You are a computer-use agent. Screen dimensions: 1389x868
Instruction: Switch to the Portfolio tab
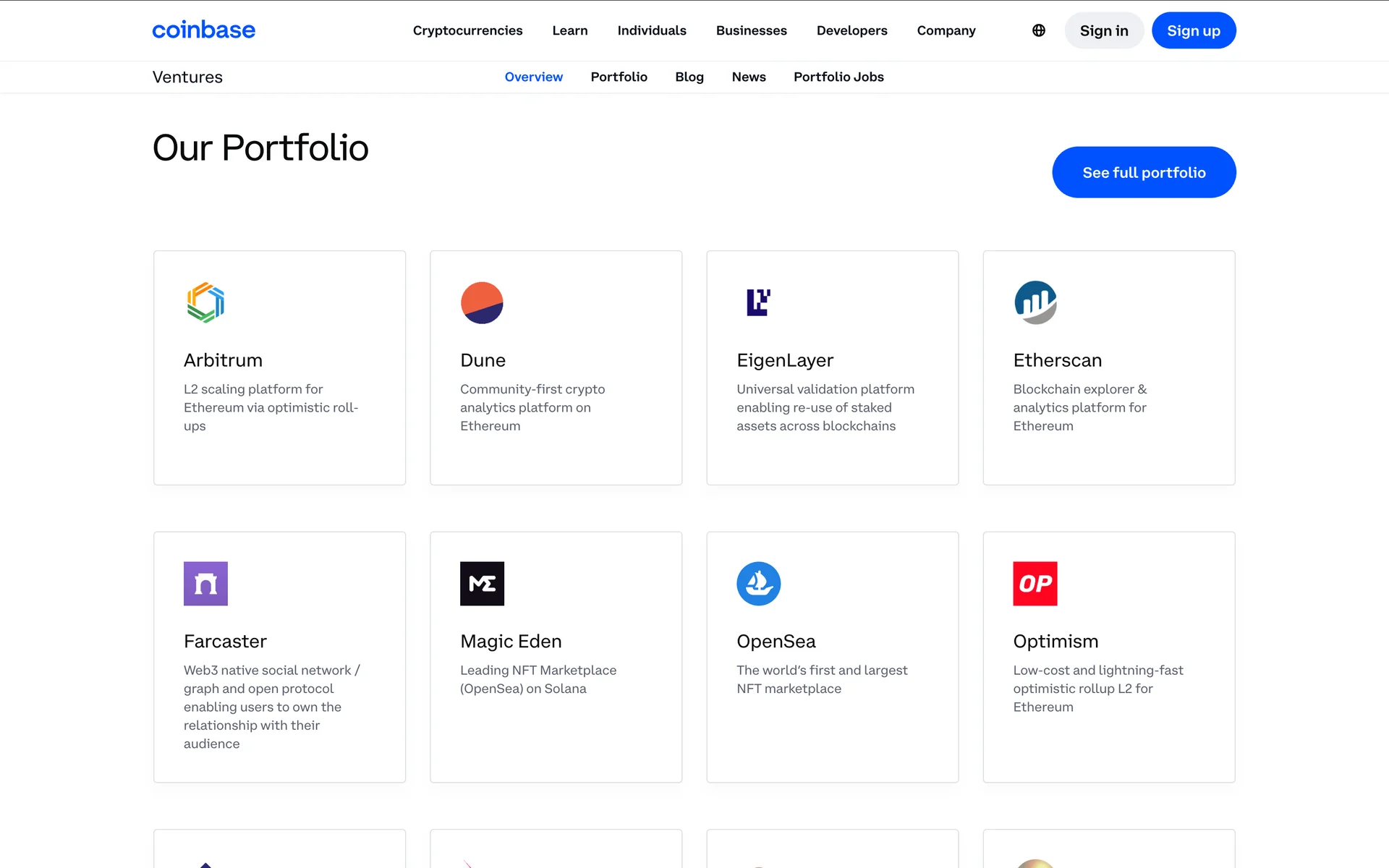pyautogui.click(x=619, y=77)
